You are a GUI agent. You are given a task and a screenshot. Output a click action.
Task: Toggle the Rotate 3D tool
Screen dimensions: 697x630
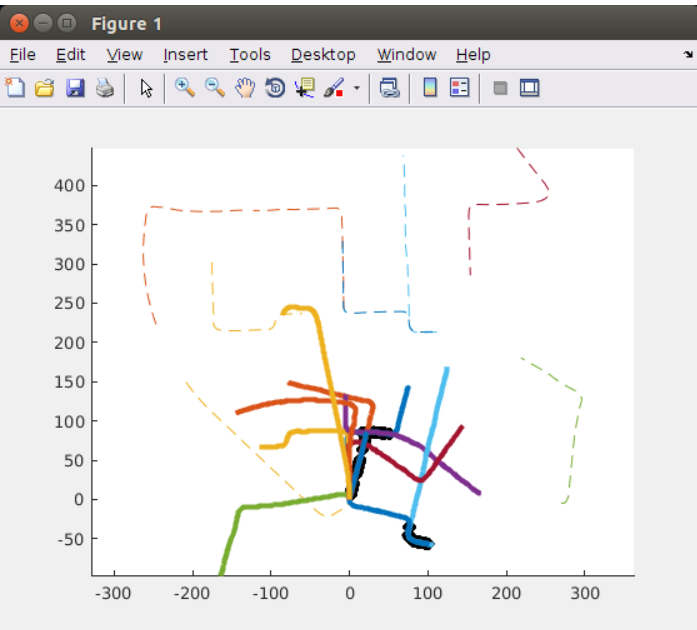pos(275,88)
